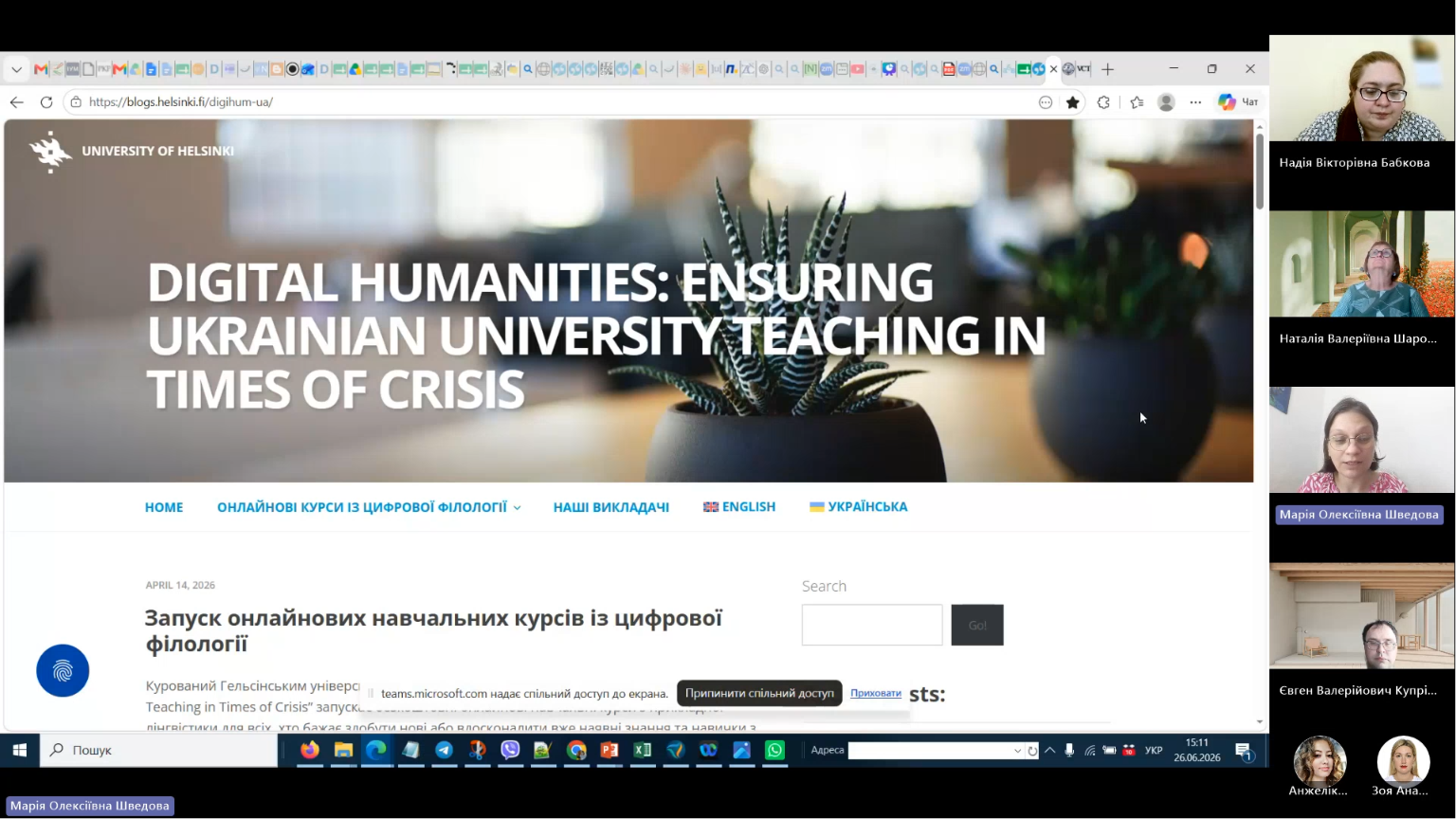Open the НАШІ ВИКЛАДАЧІ menu item
Viewport: 1456px width, 819px height.
click(611, 507)
